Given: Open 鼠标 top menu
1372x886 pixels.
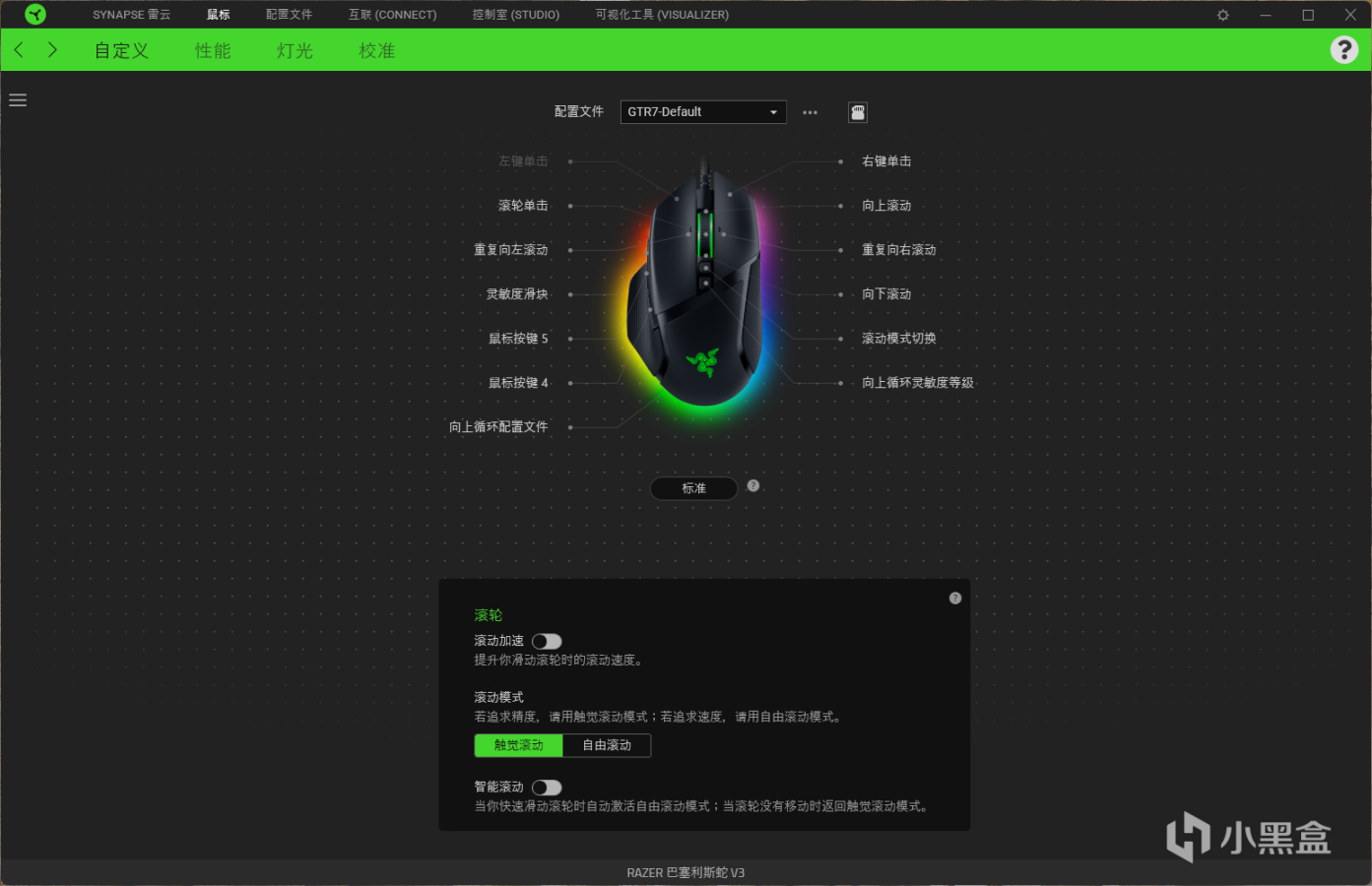Looking at the screenshot, I should tap(219, 15).
